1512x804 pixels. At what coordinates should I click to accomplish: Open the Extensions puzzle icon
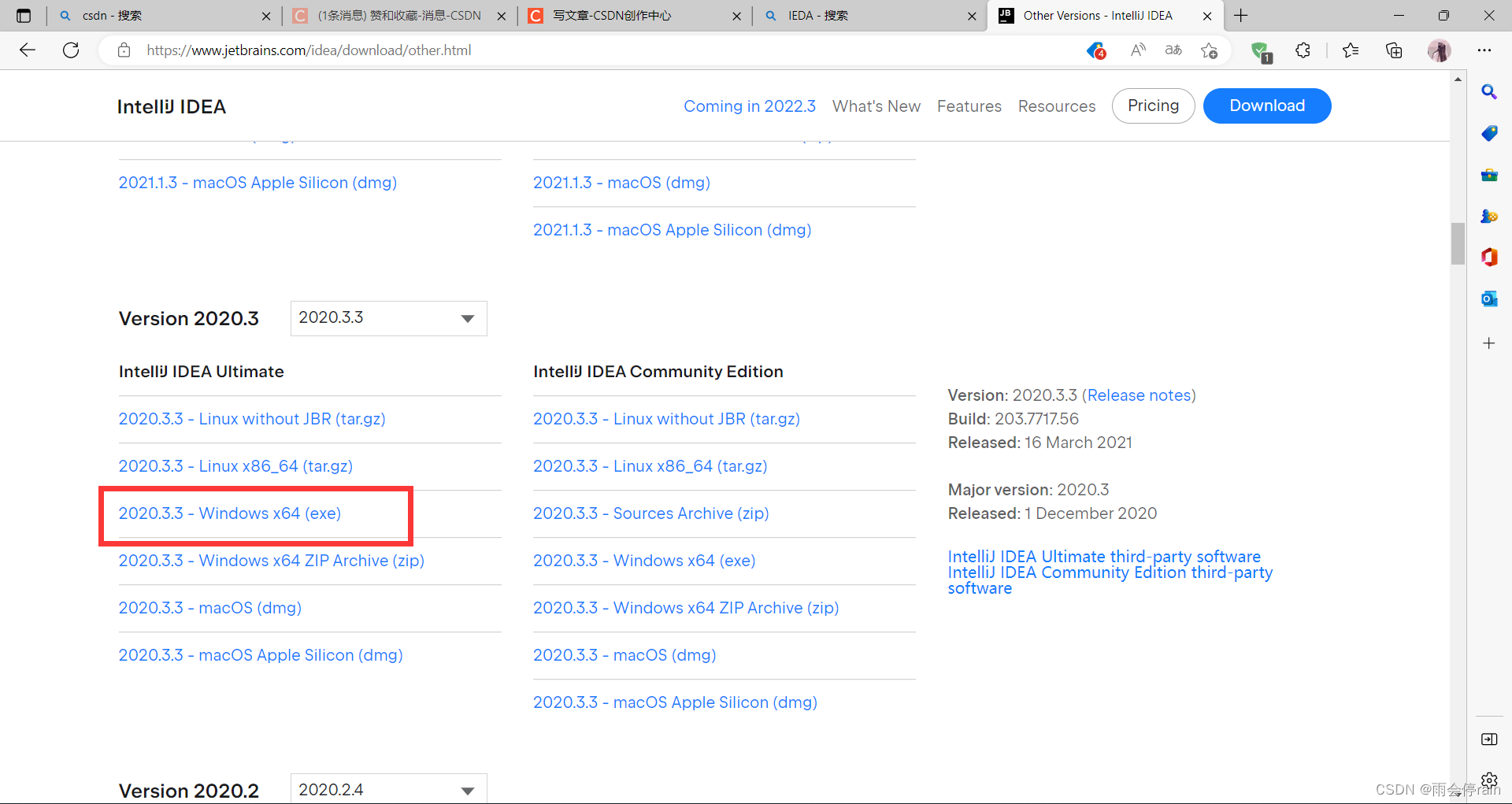coord(1303,50)
